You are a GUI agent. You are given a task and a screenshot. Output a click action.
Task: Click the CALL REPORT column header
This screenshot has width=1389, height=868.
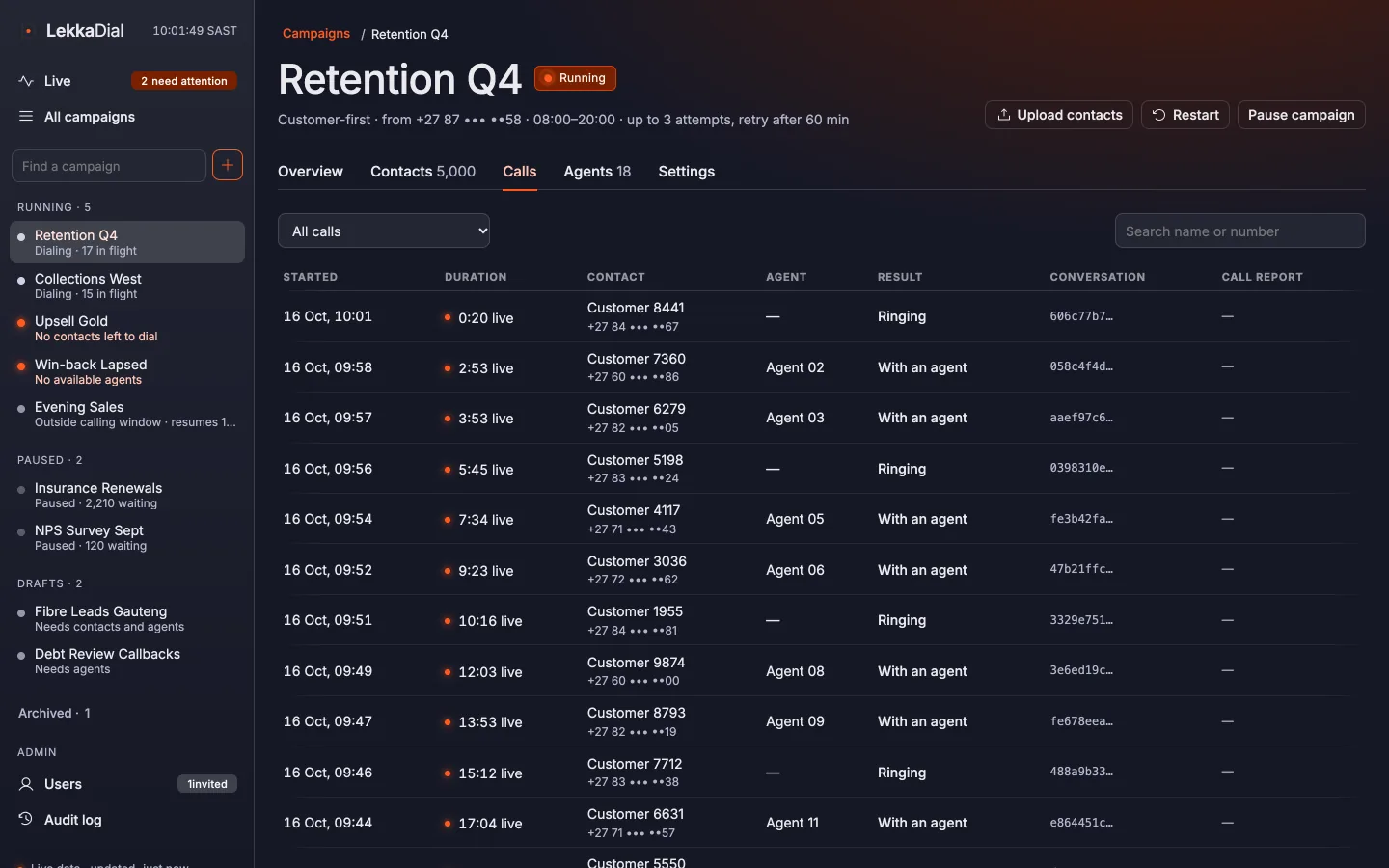coord(1262,277)
